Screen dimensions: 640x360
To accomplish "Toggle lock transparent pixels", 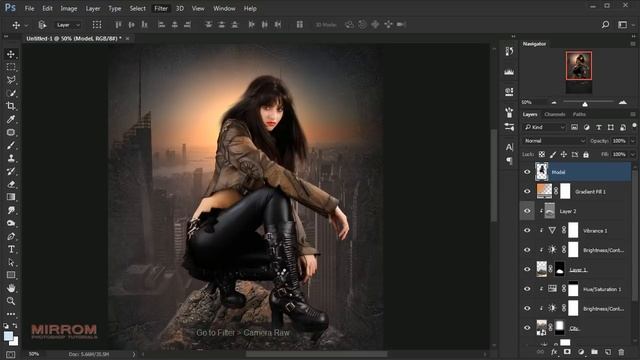I will click(542, 154).
